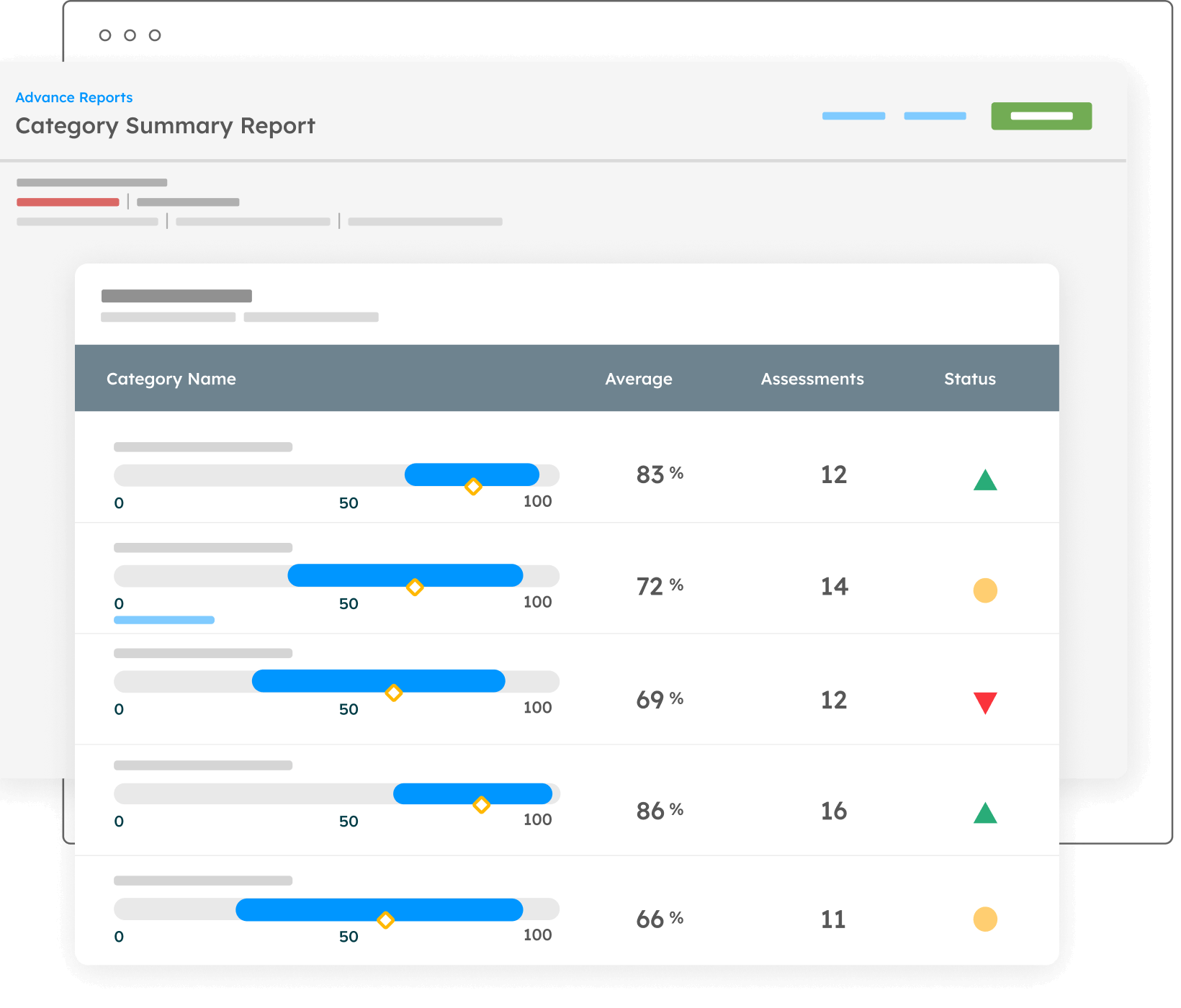The height and width of the screenshot is (1008, 1181).
Task: Click the yellow circle status in 66% row
Action: pos(984,919)
